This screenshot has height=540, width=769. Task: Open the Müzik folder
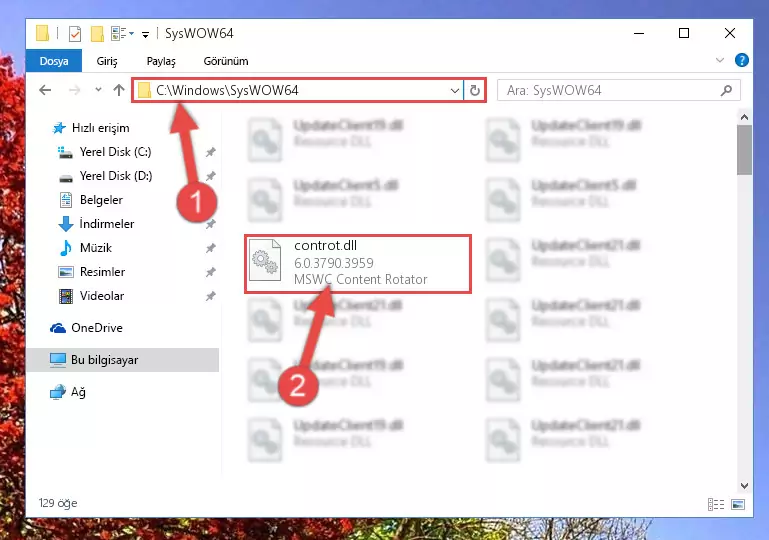pos(96,248)
